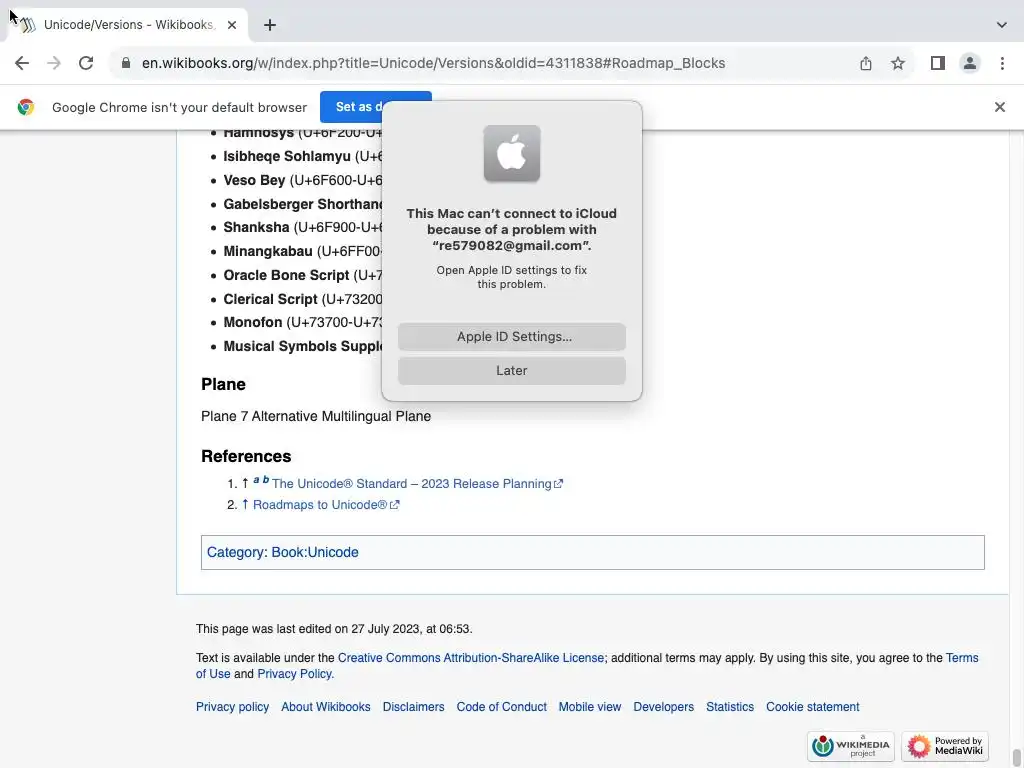The image size is (1024, 768).
Task: Open the Disclaimers footer link
Action: click(413, 707)
